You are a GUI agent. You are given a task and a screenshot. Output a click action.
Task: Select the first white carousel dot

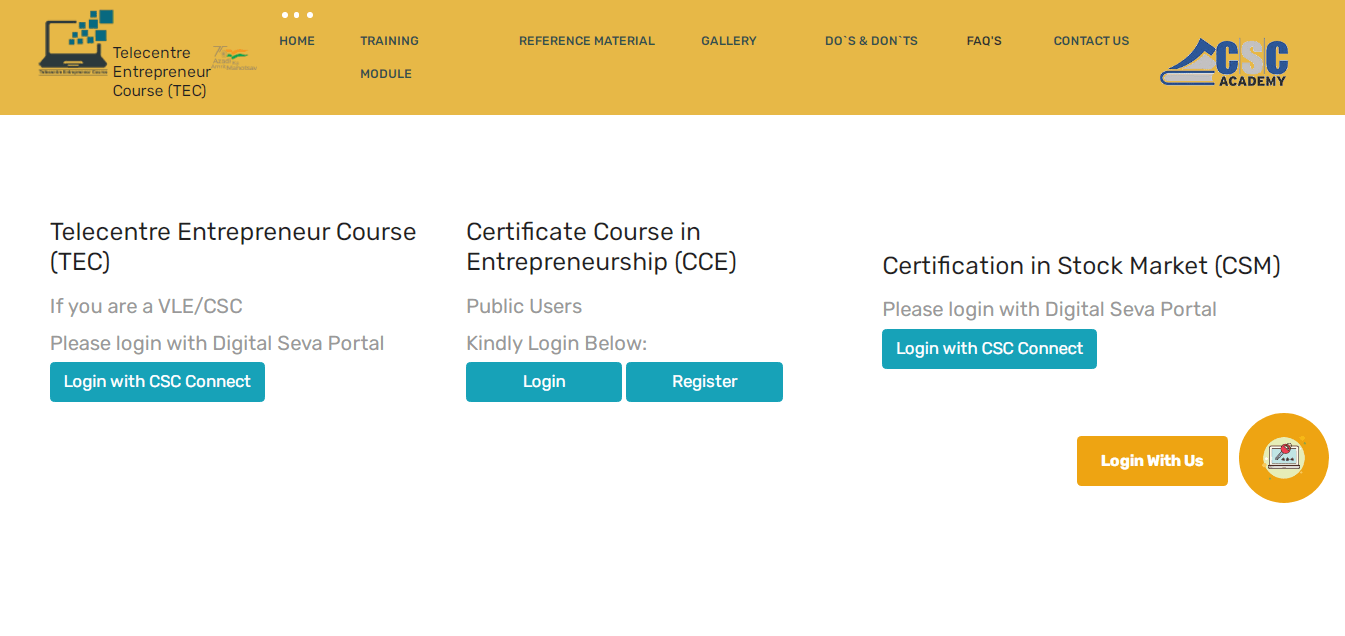[286, 15]
